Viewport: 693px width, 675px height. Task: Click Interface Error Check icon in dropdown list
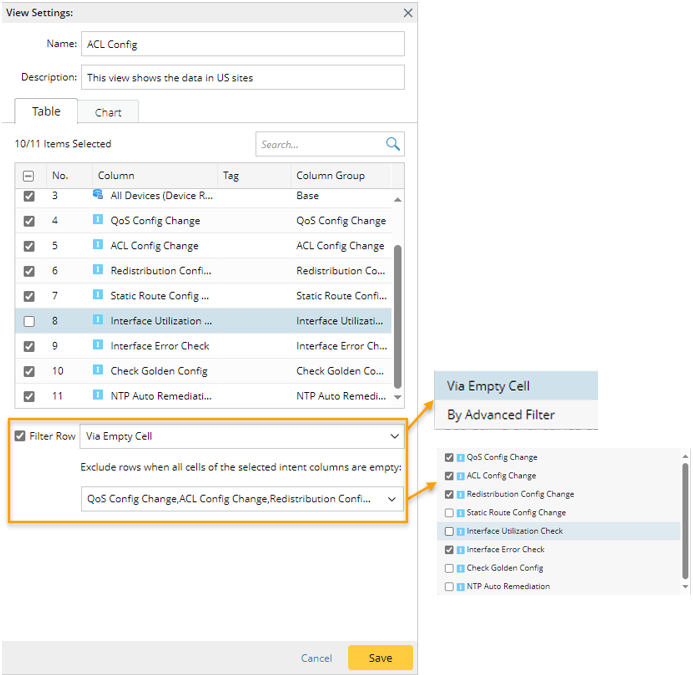461,550
